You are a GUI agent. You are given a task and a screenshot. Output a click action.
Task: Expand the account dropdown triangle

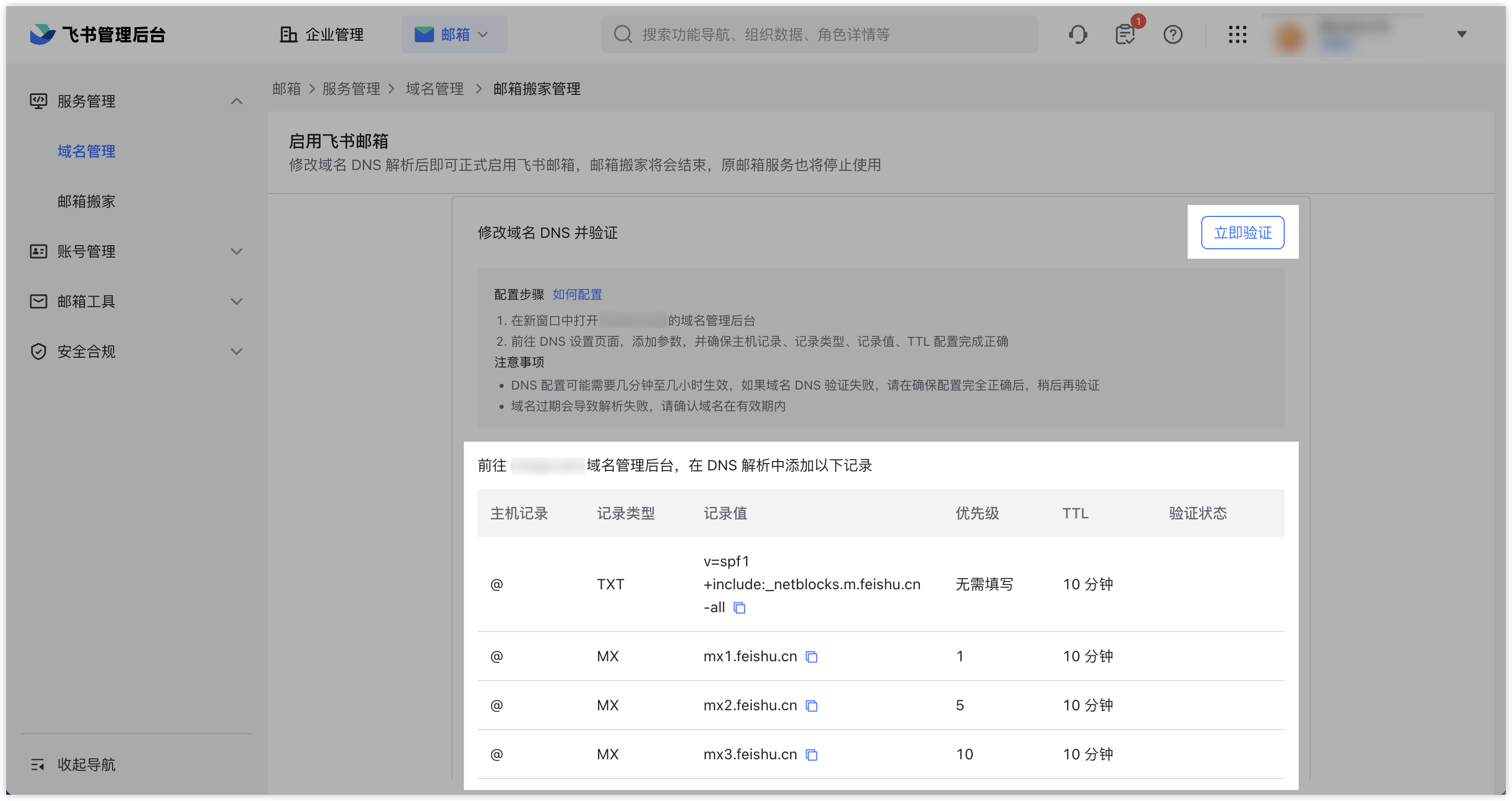coord(1461,34)
